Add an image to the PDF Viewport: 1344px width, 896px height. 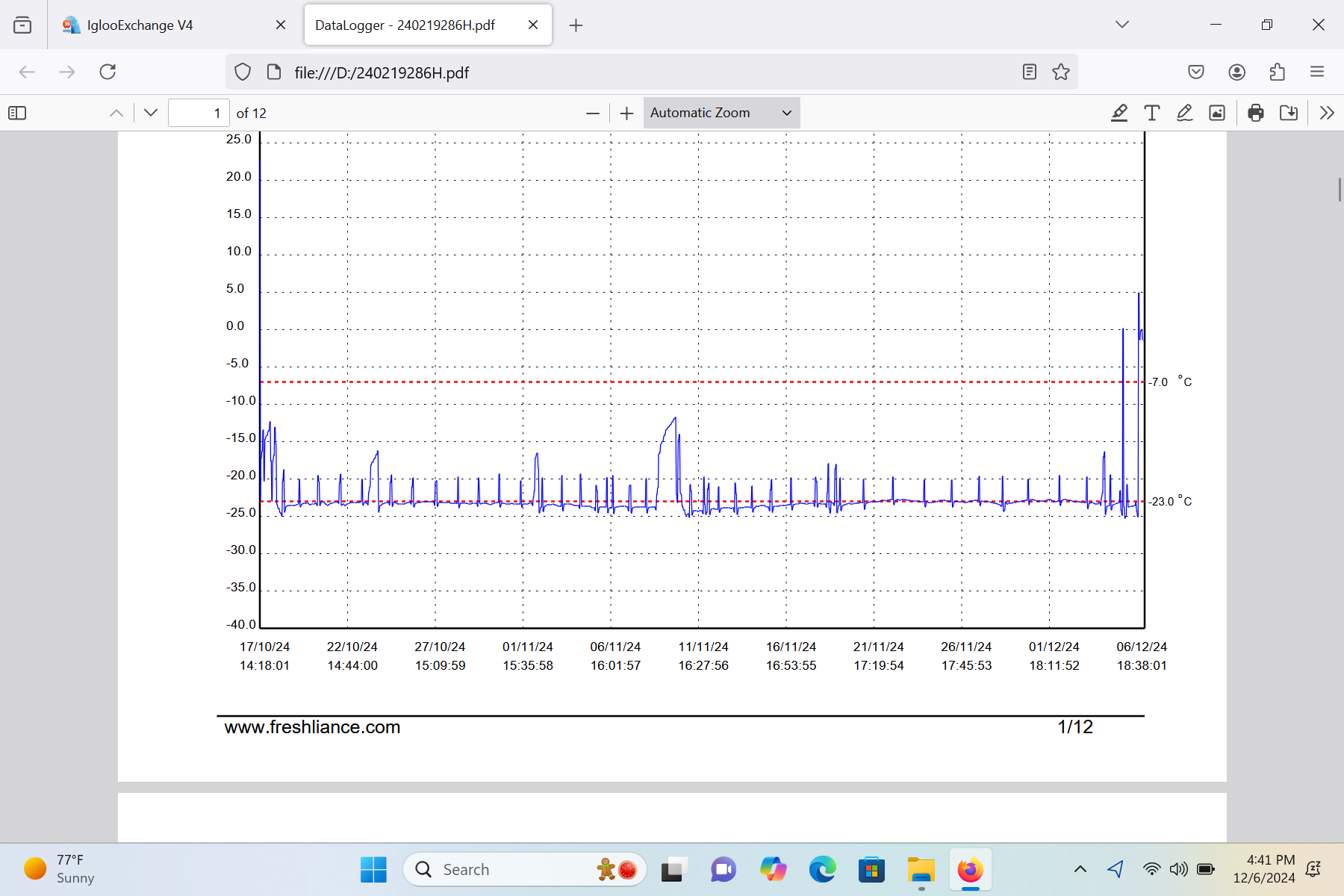[x=1217, y=113]
